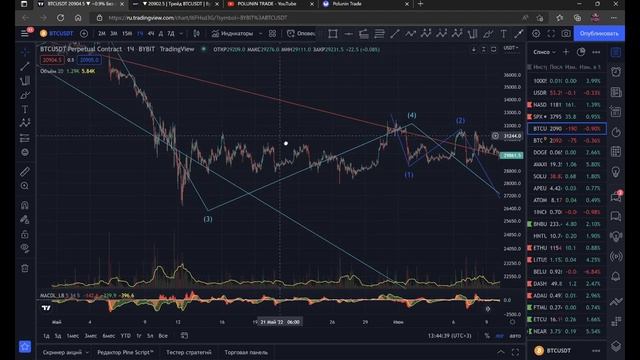Screen dimensions: 640x360
Task: Open the candle chart type selector
Action: click(x=196, y=33)
